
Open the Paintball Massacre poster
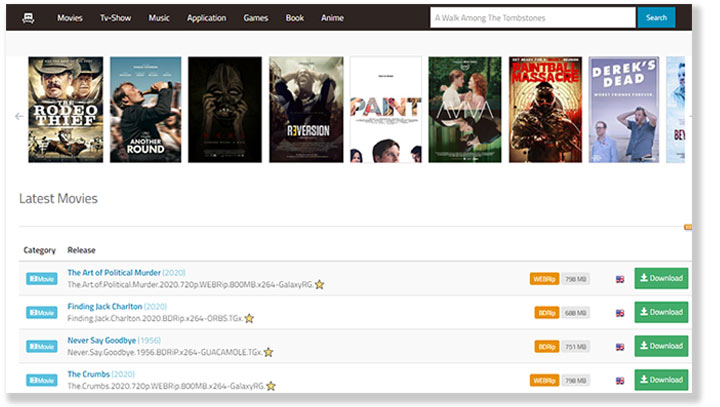tap(546, 109)
